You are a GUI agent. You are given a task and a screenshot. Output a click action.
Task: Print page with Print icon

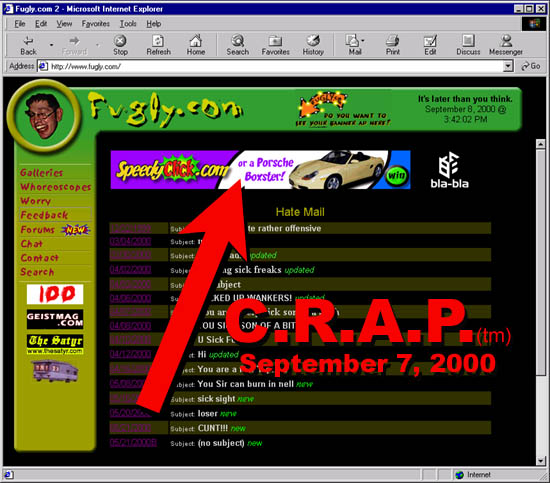pos(393,46)
